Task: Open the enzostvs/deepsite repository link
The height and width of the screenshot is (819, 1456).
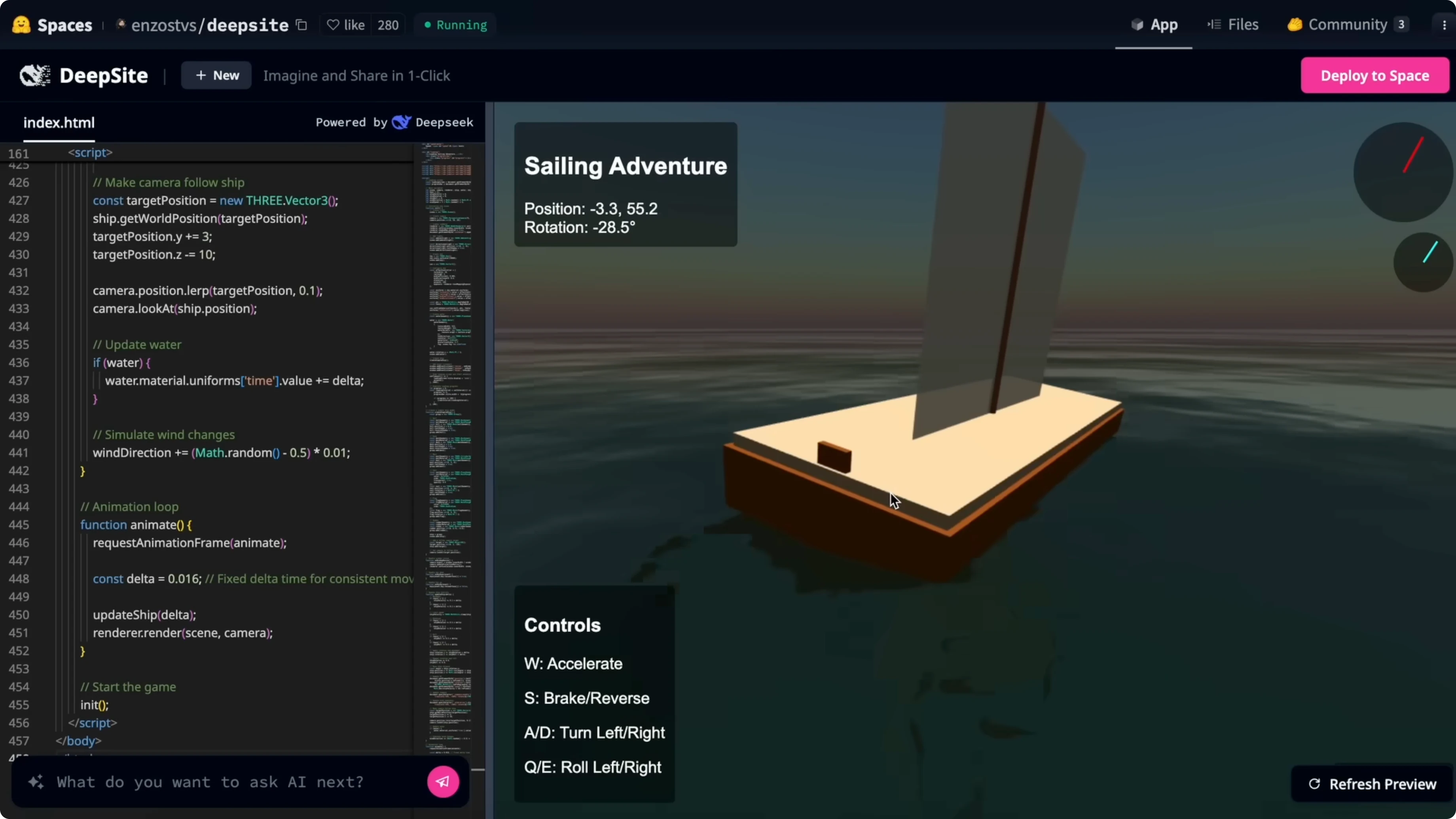Action: pos(210,25)
